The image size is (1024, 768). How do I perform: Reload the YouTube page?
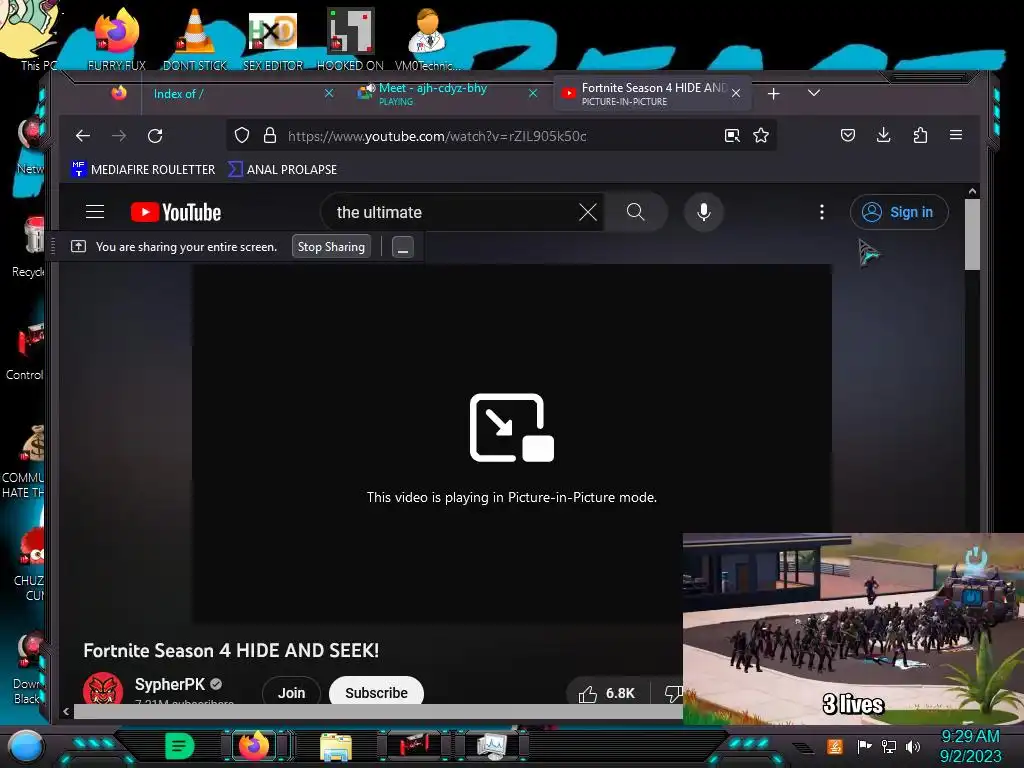pyautogui.click(x=155, y=136)
